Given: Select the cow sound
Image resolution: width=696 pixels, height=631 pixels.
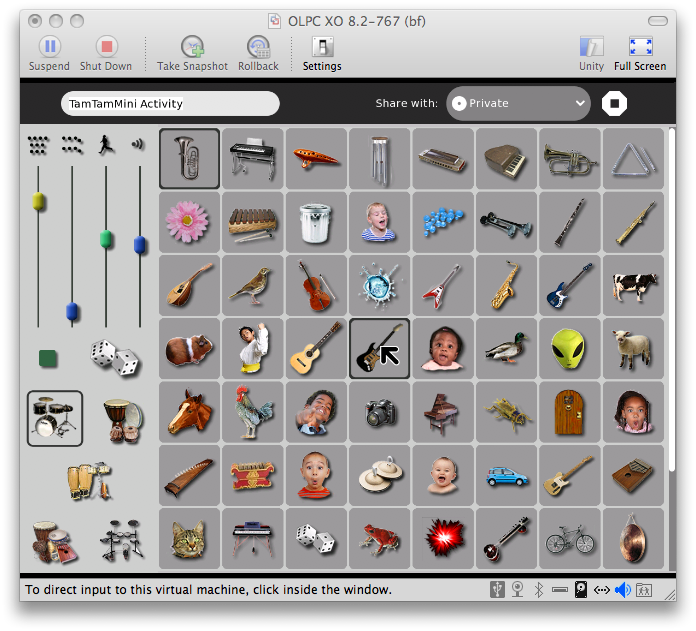Looking at the screenshot, I should click(633, 285).
